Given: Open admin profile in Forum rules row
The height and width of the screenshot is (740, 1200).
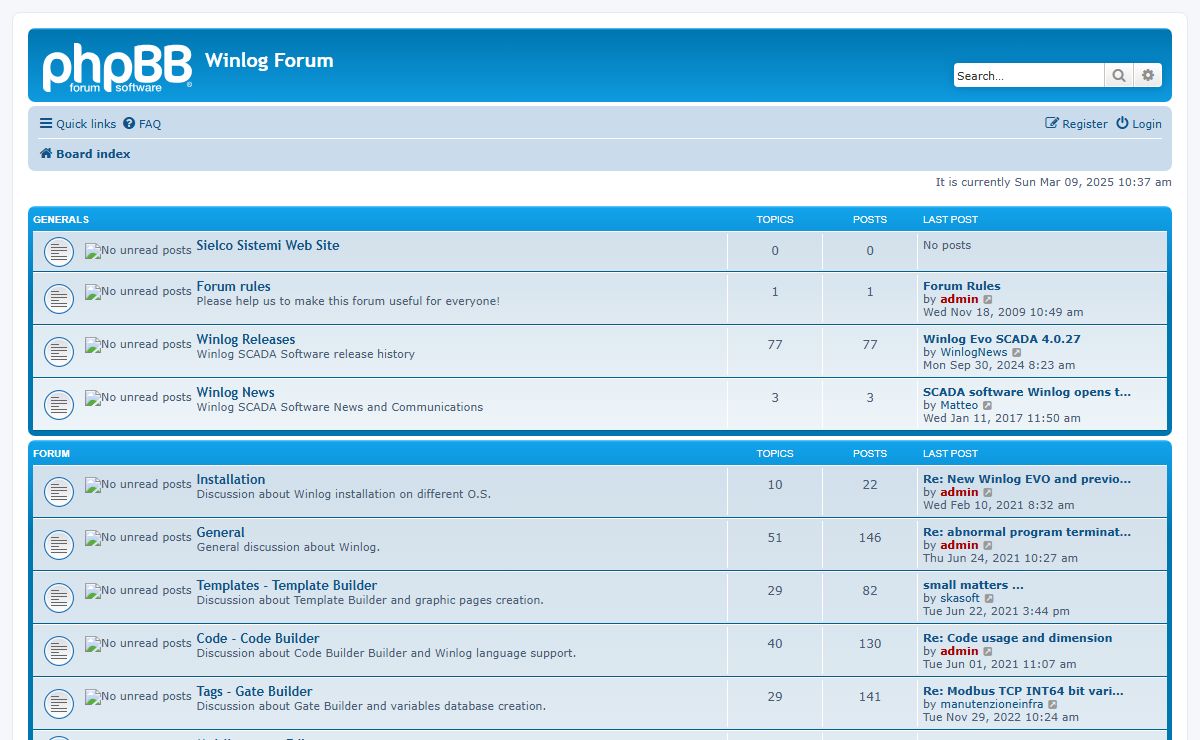Looking at the screenshot, I should 959,299.
